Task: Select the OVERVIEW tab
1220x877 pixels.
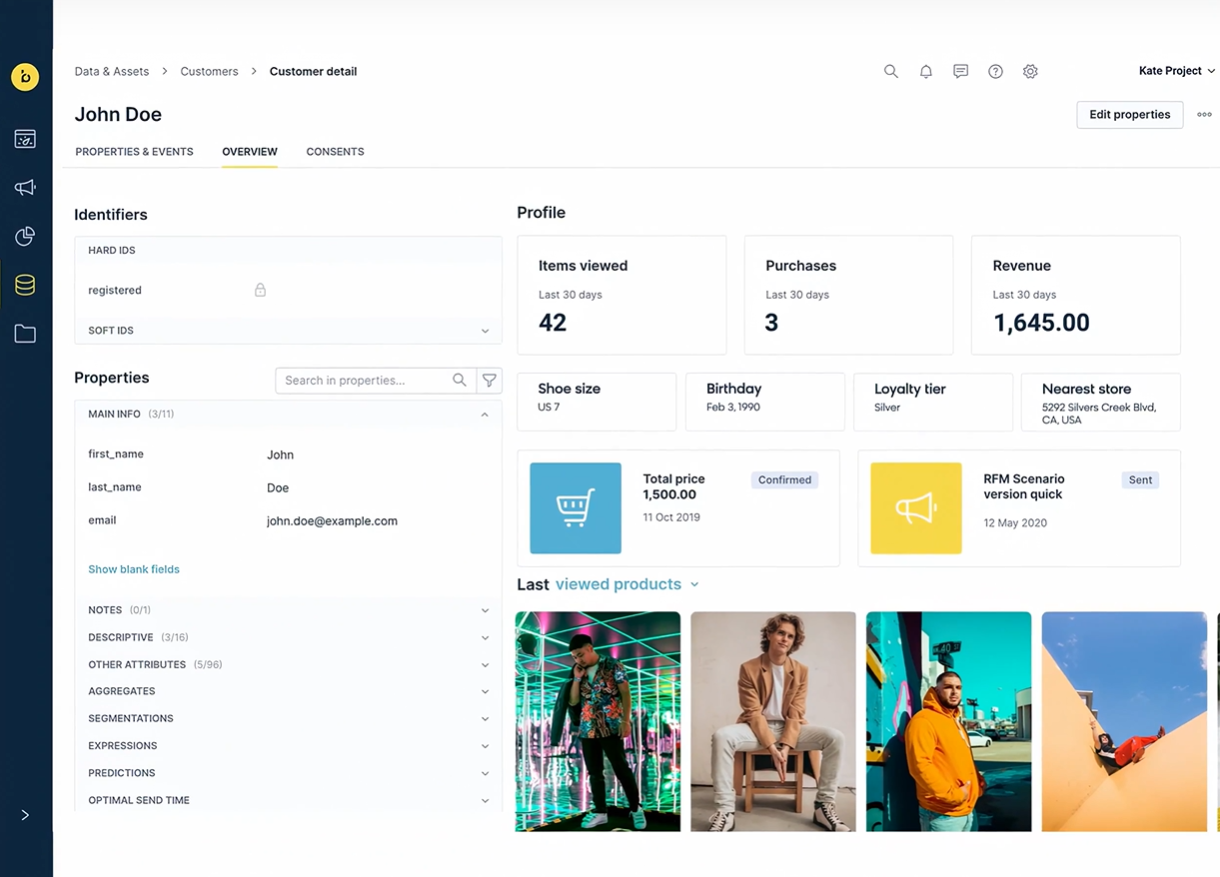Action: [x=250, y=152]
